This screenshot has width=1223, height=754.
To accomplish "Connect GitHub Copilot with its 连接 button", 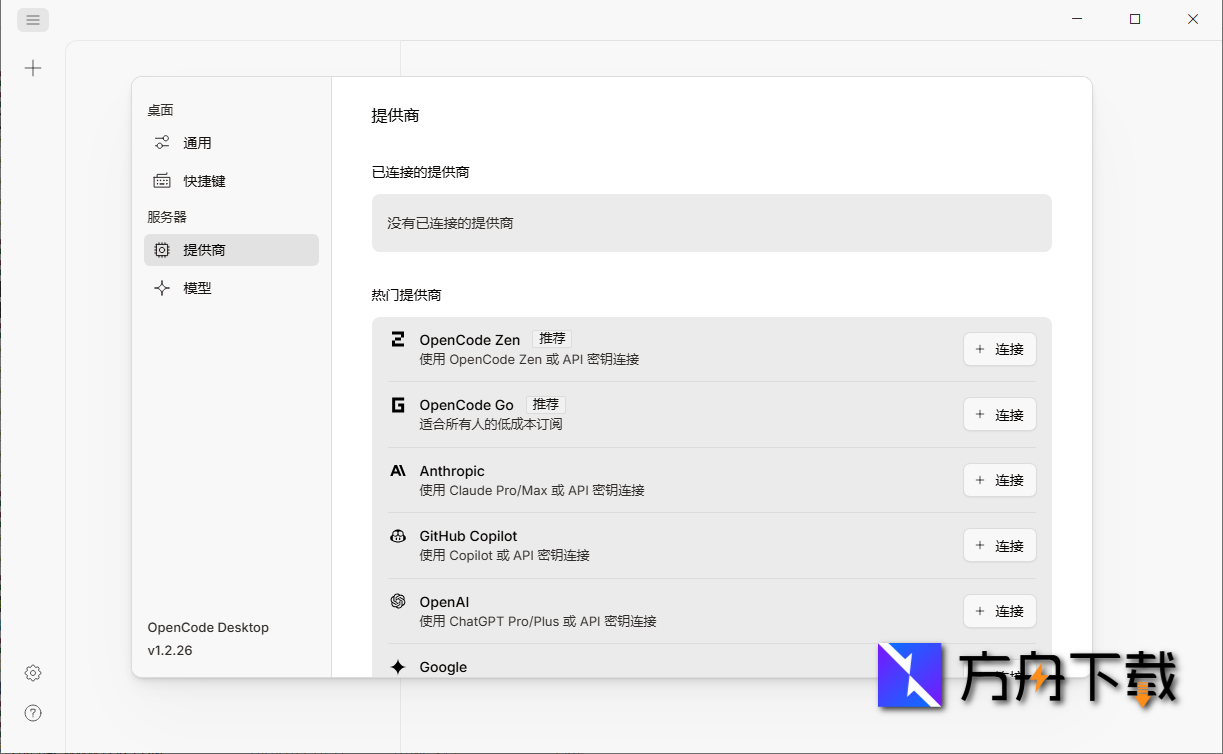I will coord(999,545).
